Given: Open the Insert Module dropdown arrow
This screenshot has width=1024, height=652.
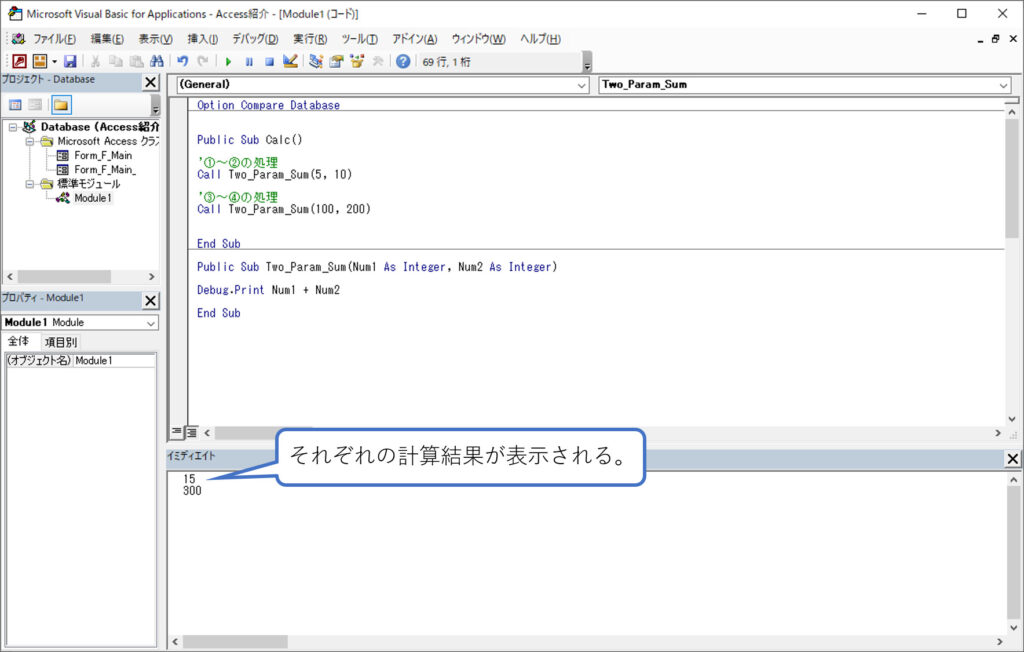Looking at the screenshot, I should point(54,61).
